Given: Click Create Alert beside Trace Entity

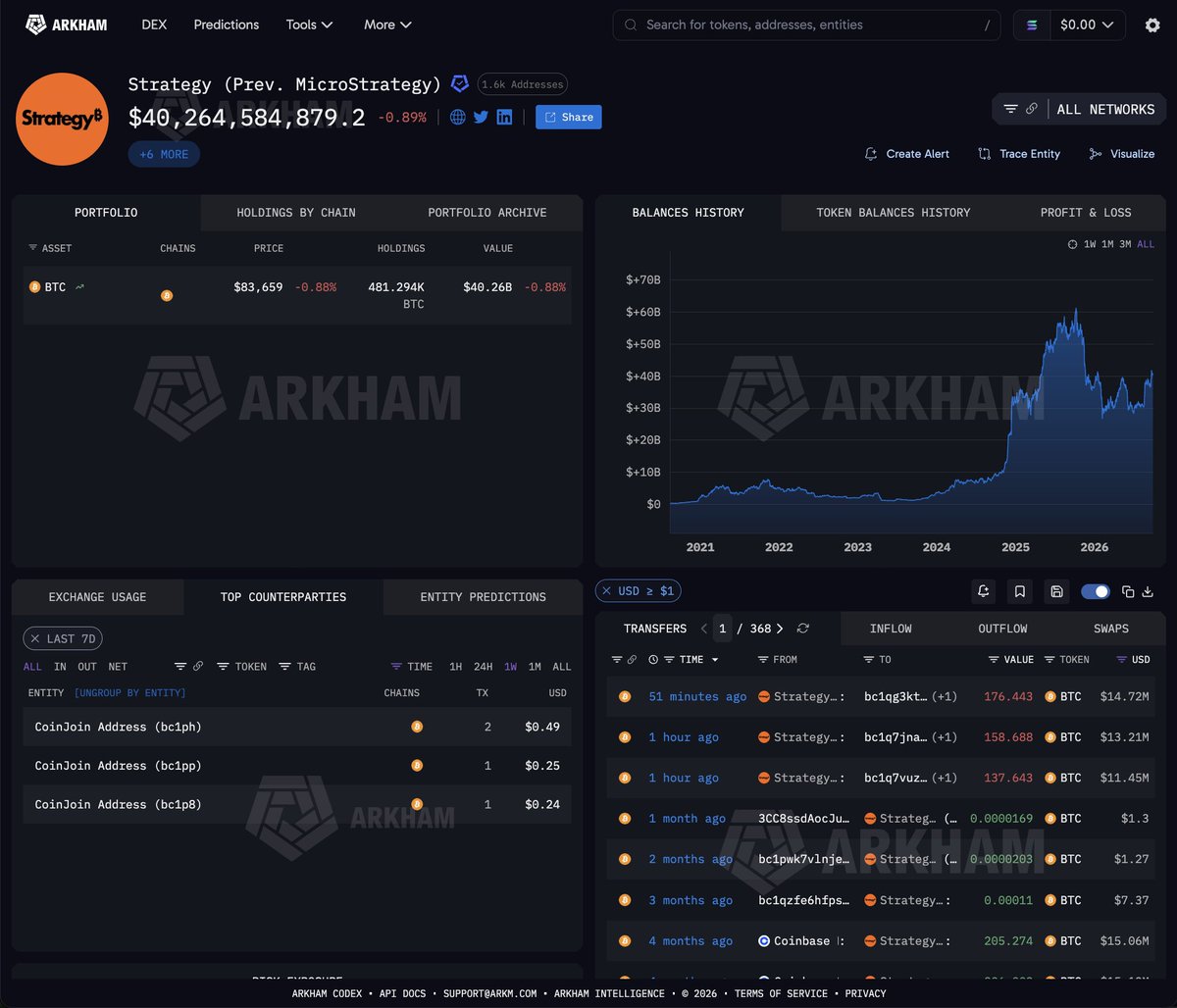Looking at the screenshot, I should tap(906, 154).
